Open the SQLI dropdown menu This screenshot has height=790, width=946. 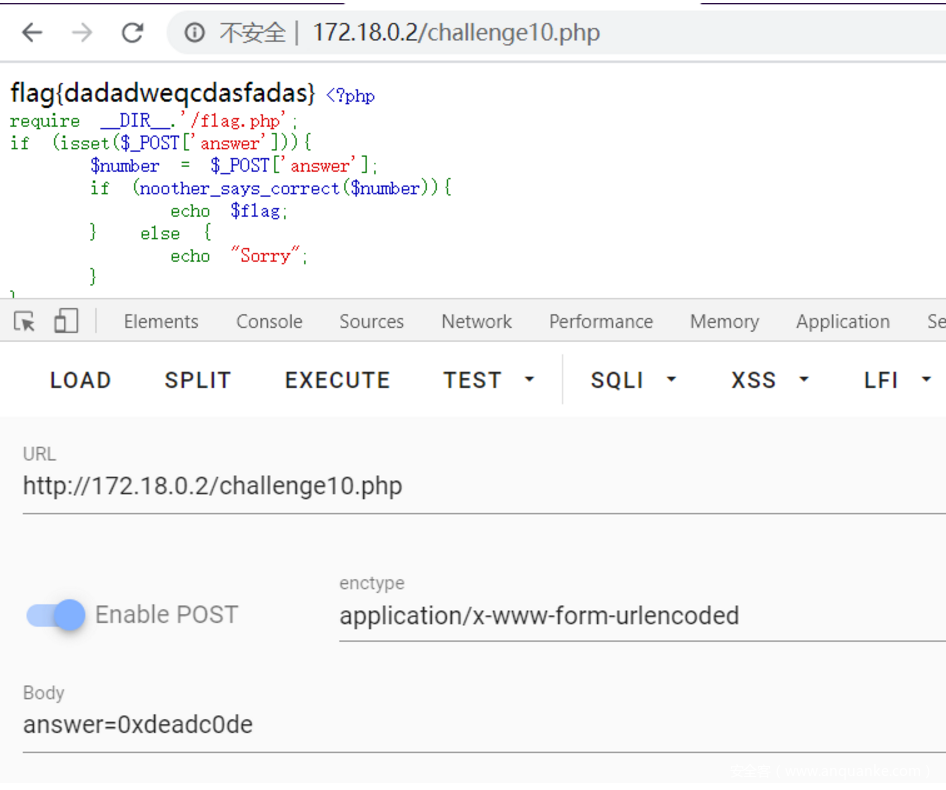[x=633, y=380]
